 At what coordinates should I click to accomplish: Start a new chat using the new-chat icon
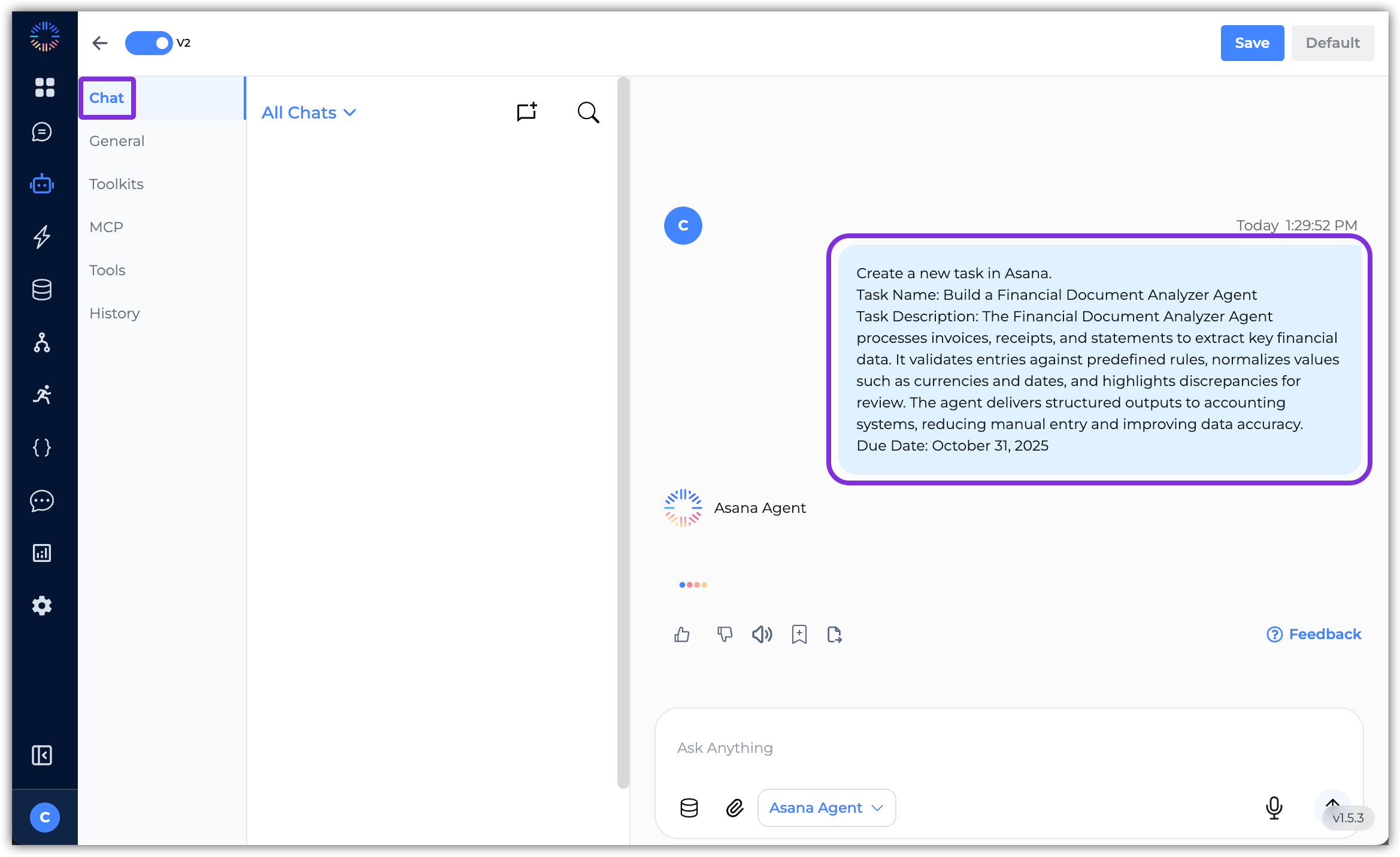click(x=526, y=112)
